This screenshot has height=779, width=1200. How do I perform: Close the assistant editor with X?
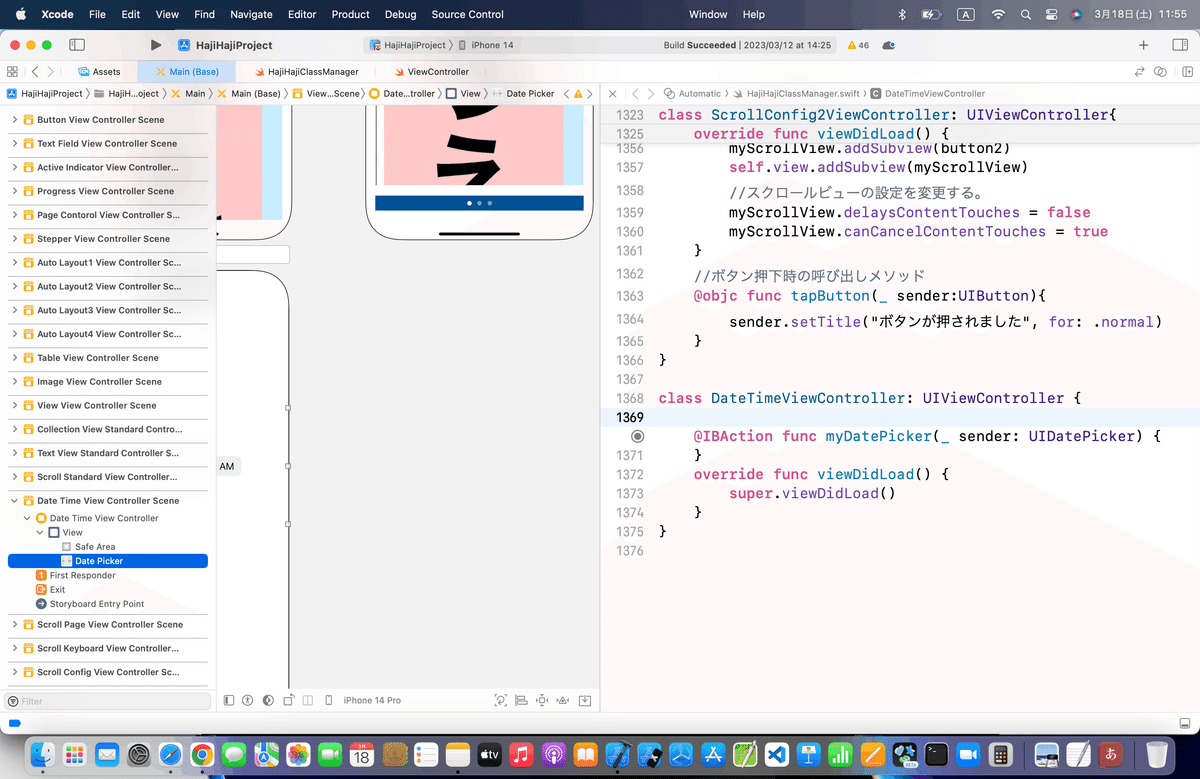click(613, 93)
